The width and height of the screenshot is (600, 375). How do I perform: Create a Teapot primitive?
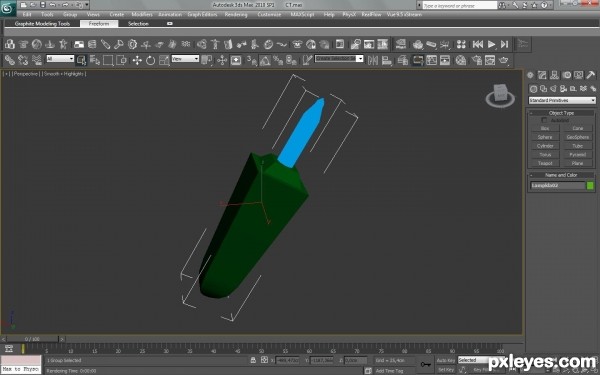click(x=545, y=163)
